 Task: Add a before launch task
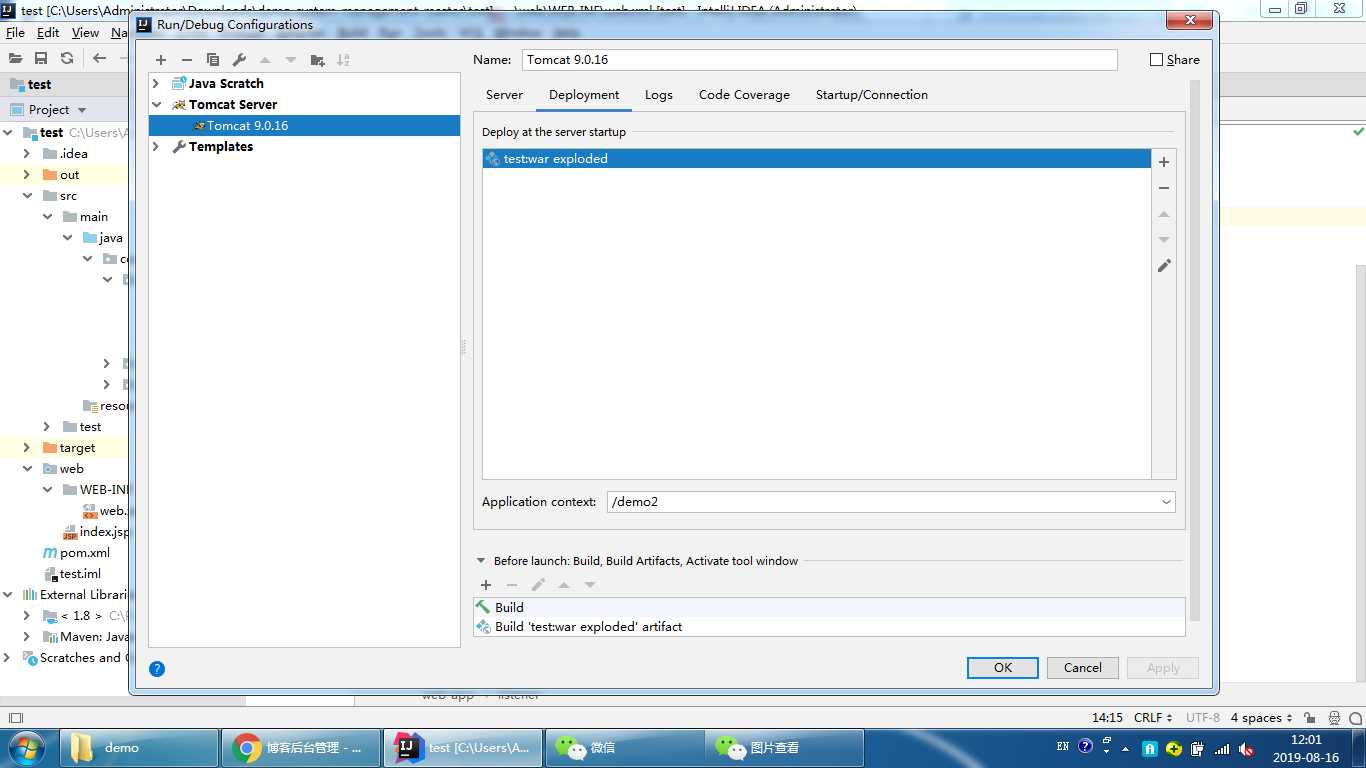point(486,585)
